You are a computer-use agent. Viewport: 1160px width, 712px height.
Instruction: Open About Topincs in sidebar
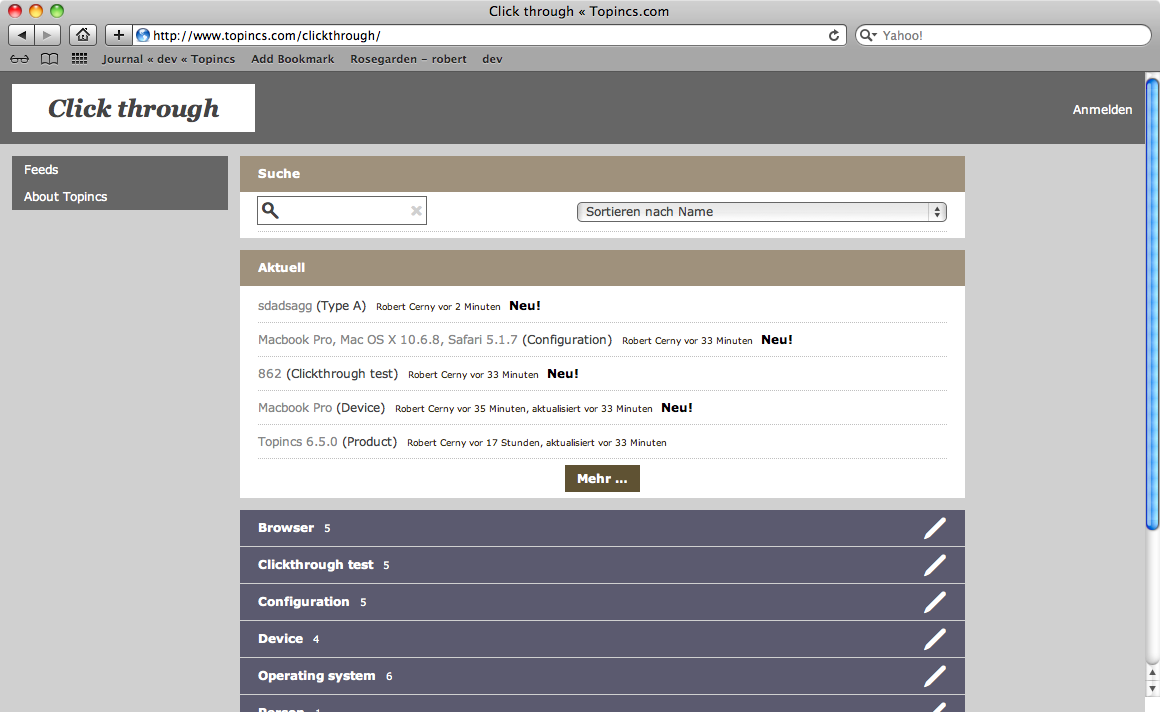pyautogui.click(x=65, y=197)
